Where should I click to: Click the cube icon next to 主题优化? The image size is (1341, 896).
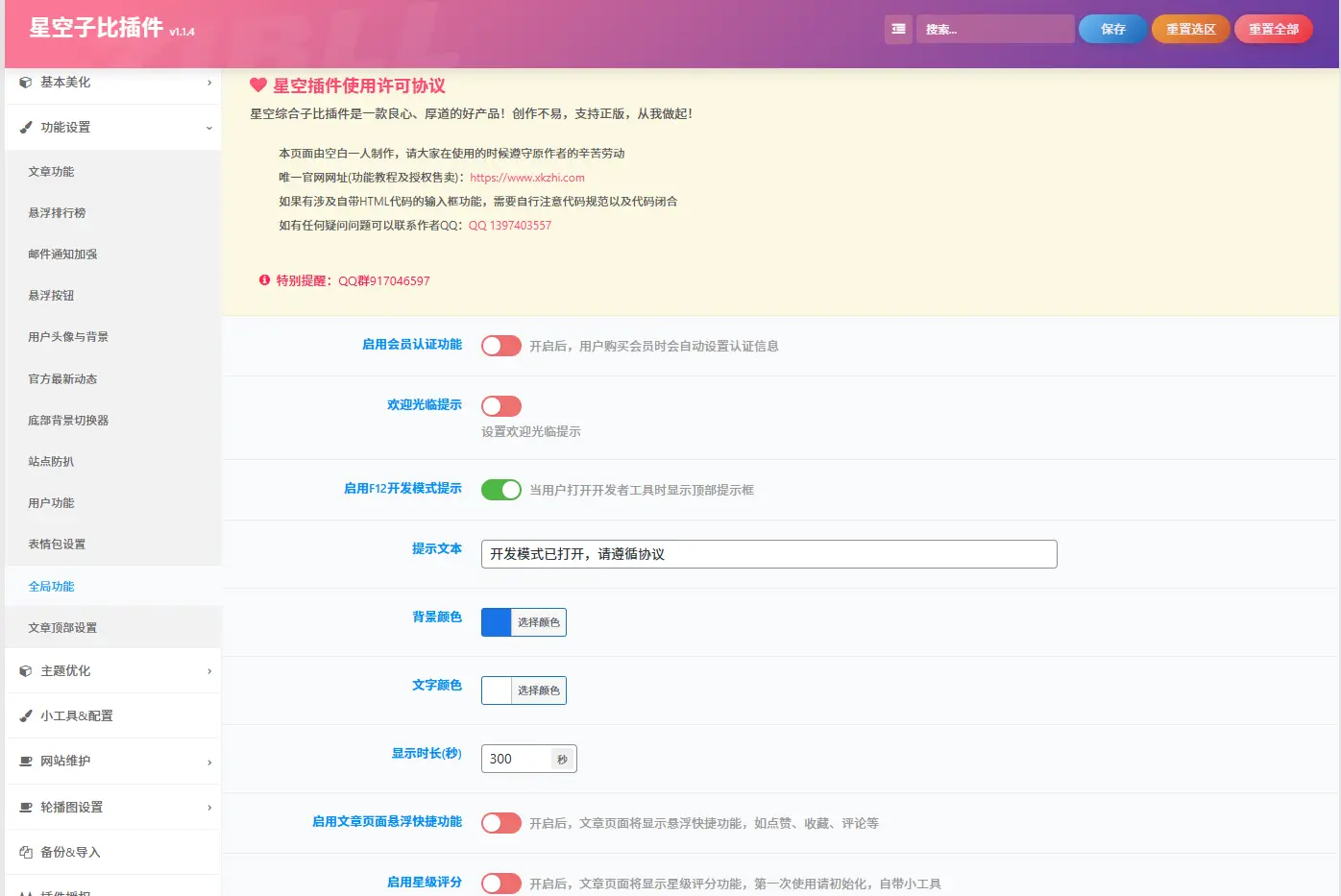click(x=26, y=671)
